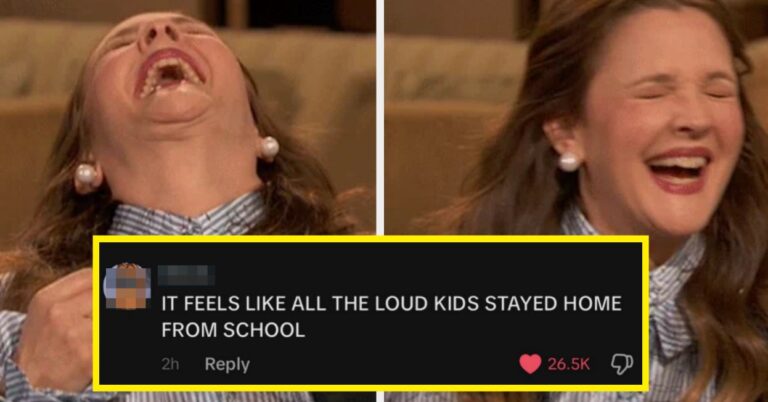The height and width of the screenshot is (402, 768).
Task: Open the commenter's pixelated profile avatar
Action: coord(127,286)
